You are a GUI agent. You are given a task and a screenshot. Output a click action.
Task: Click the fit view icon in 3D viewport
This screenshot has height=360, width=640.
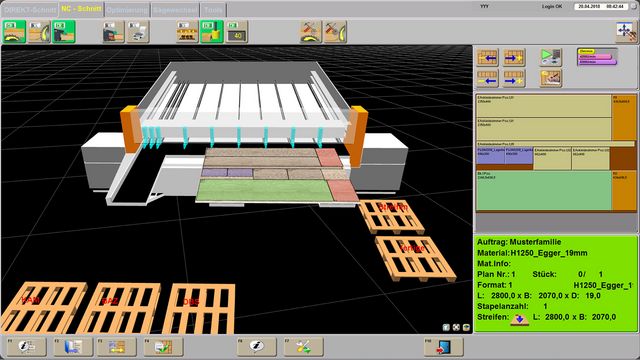(x=456, y=327)
